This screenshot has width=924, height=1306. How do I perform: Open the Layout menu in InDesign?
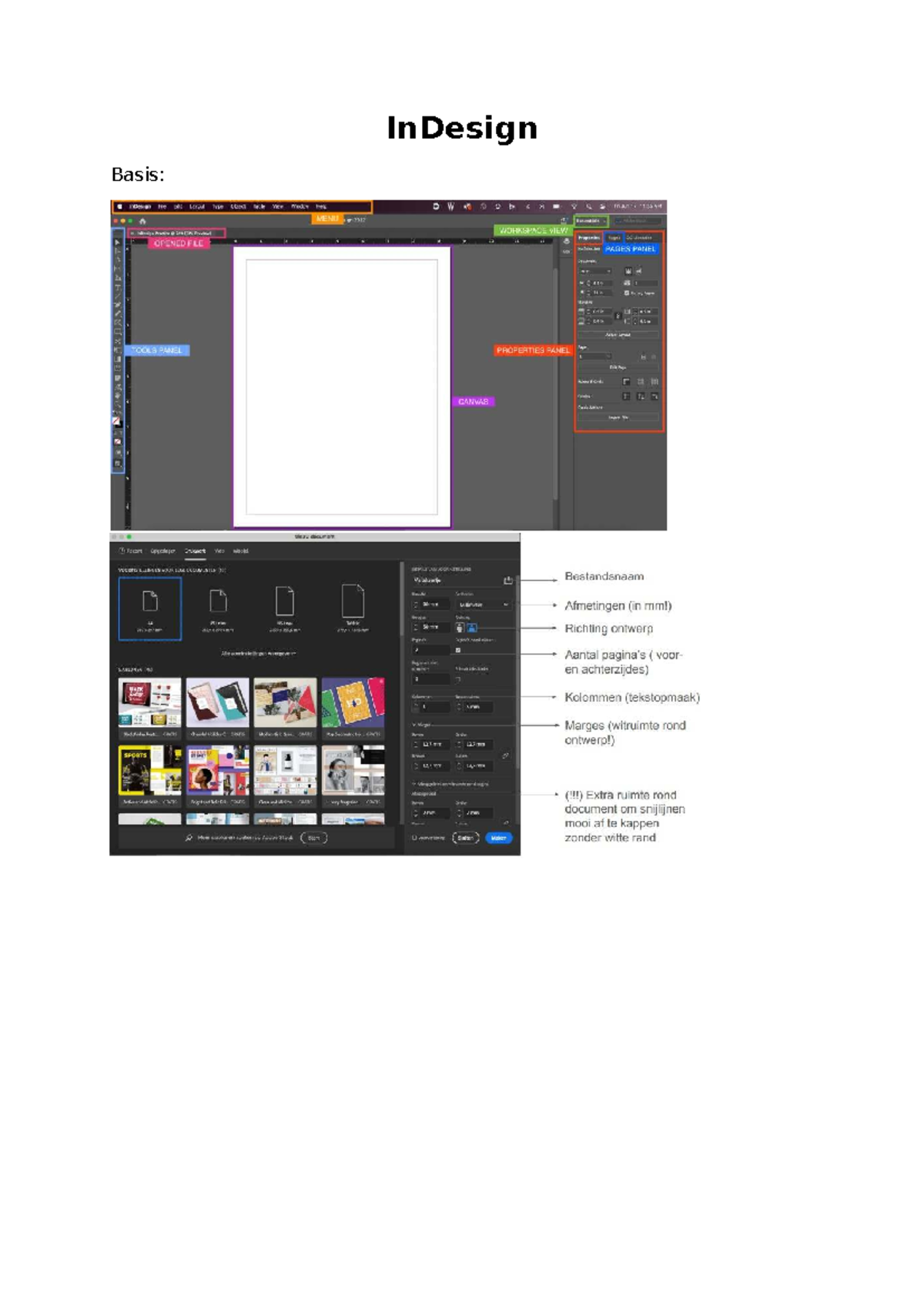pos(197,206)
